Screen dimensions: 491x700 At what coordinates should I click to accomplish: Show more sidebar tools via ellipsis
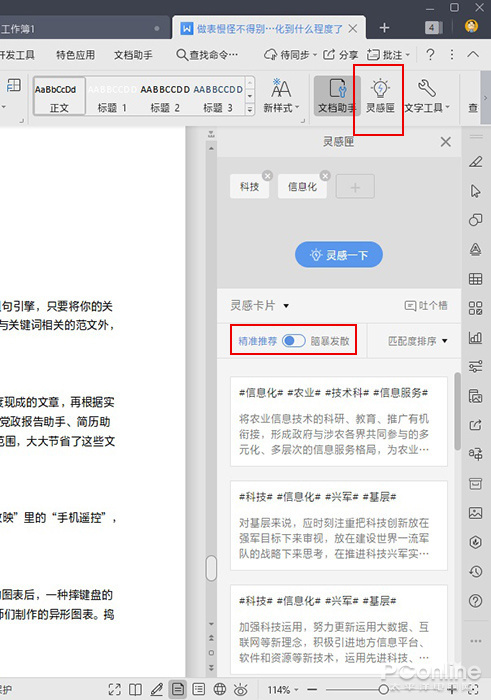coord(475,641)
